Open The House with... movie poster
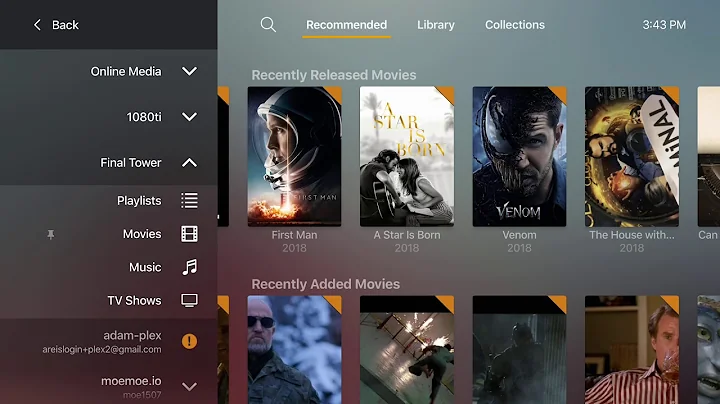Viewport: 720px width, 404px height. coord(632,157)
